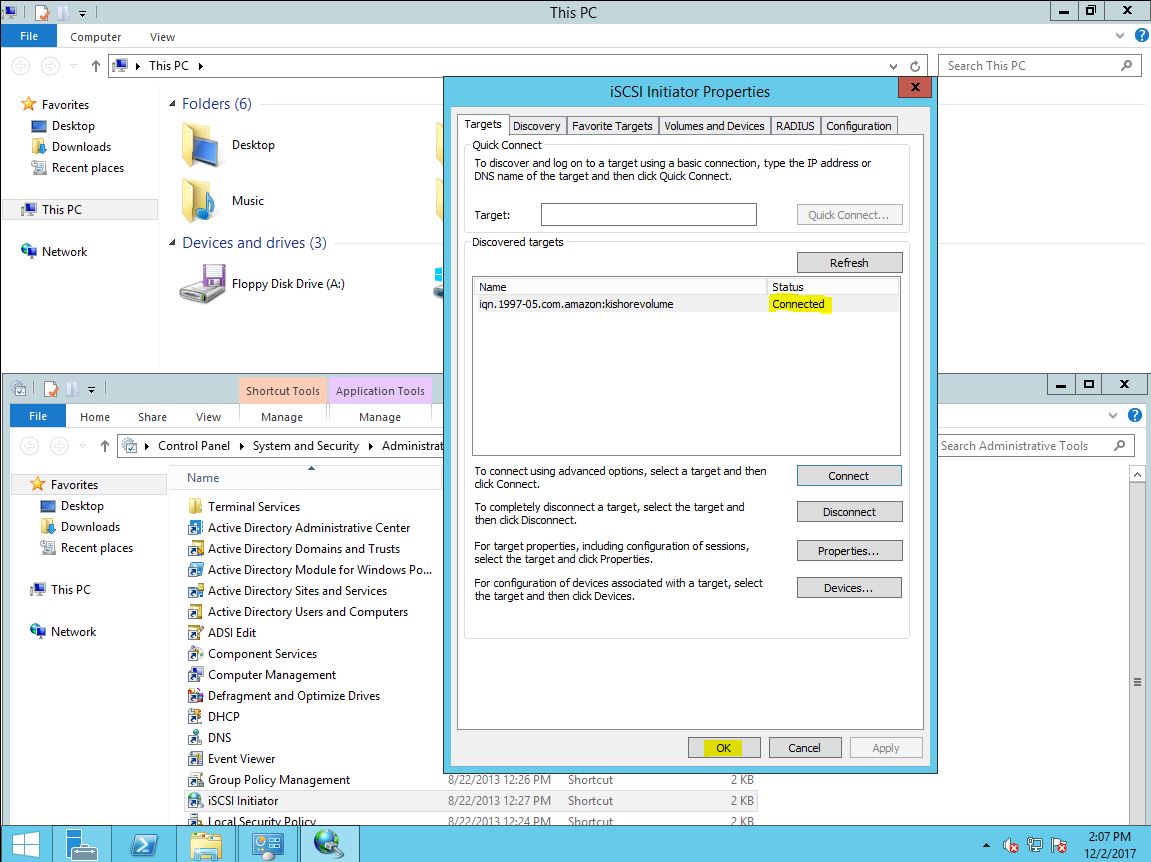1151x862 pixels.
Task: Open the Volumes and Devices tab
Action: (714, 126)
